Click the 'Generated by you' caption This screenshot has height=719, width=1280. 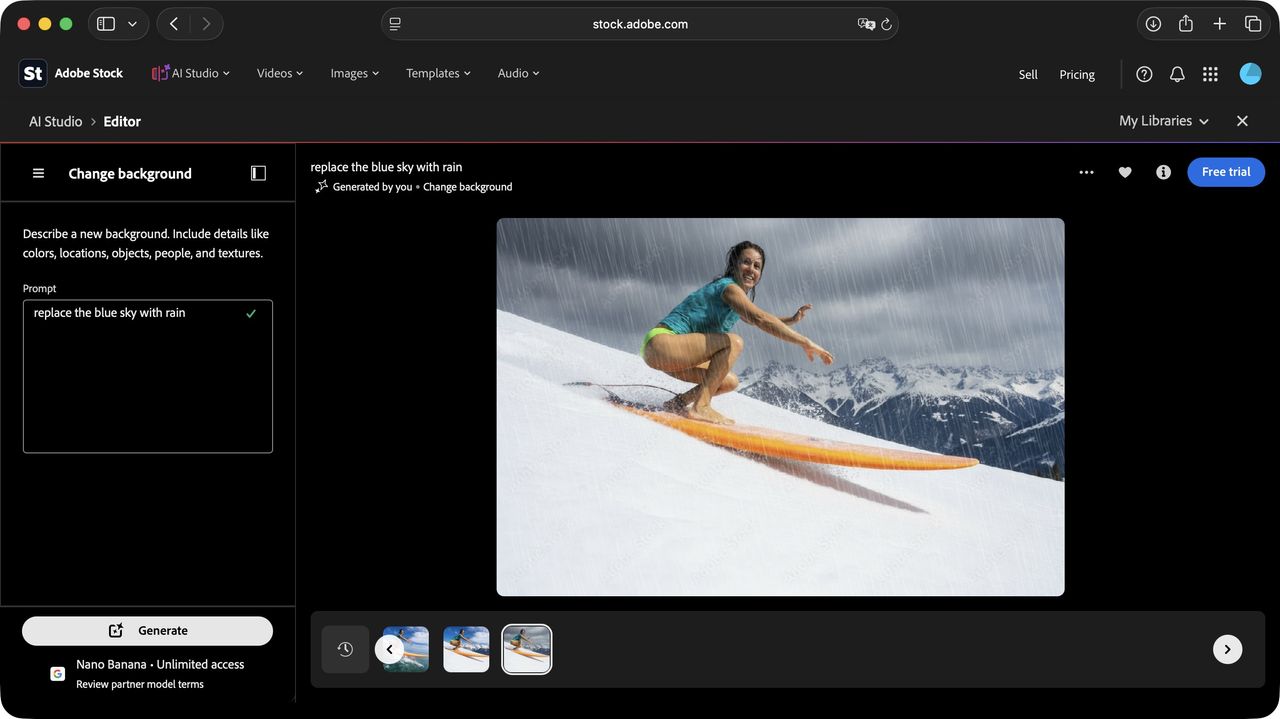372,187
